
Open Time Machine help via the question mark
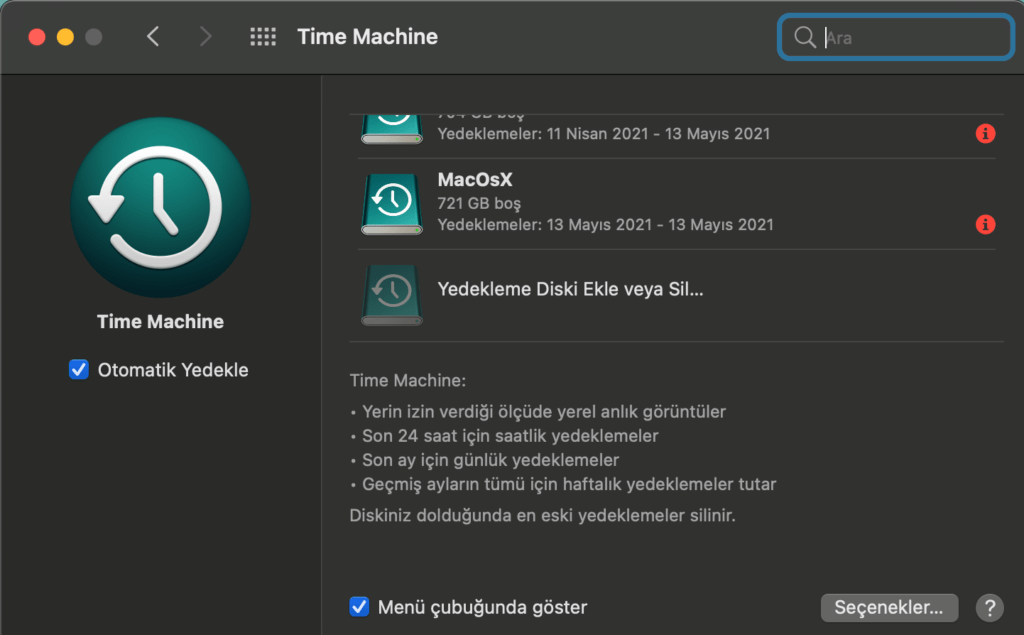989,607
